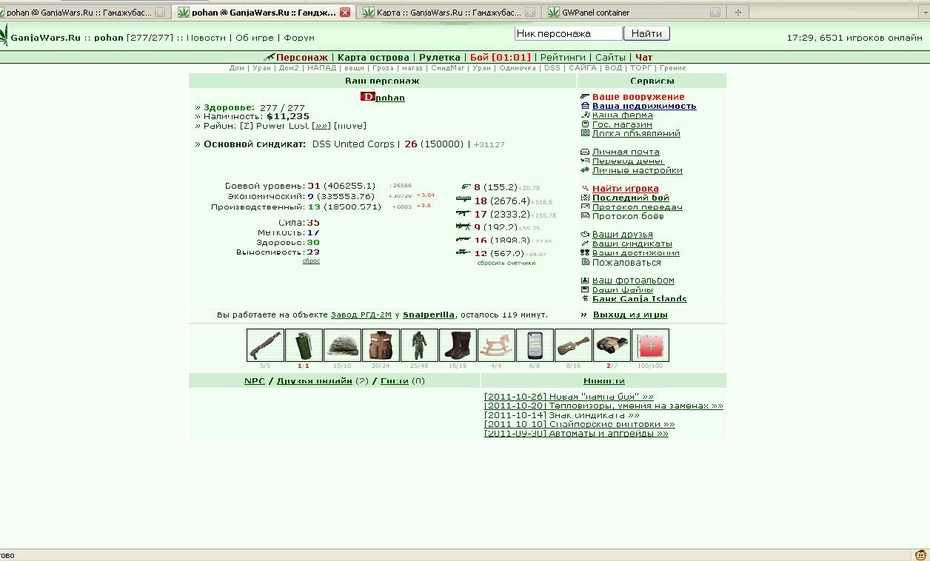Image resolution: width=930 pixels, height=561 pixels.
Task: Open the Форум link in the header
Action: click(x=299, y=37)
